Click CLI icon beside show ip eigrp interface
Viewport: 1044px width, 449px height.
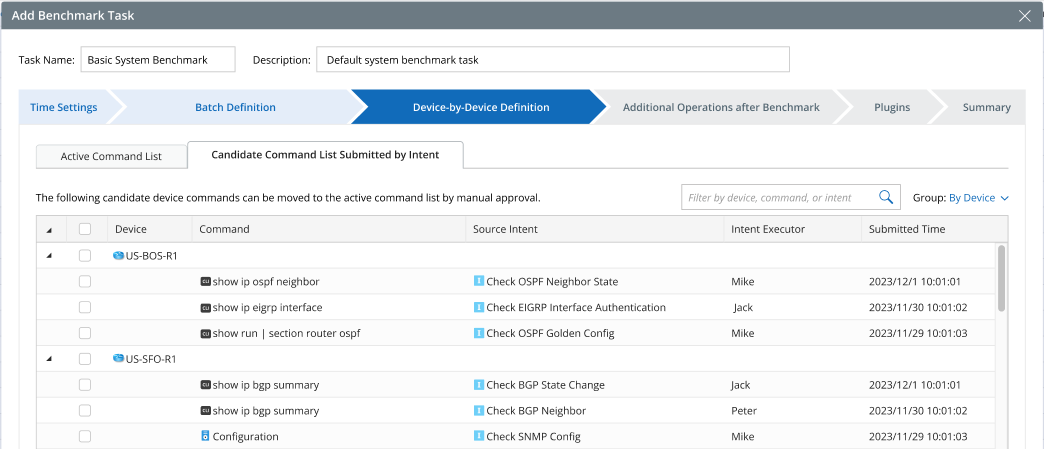pos(205,308)
